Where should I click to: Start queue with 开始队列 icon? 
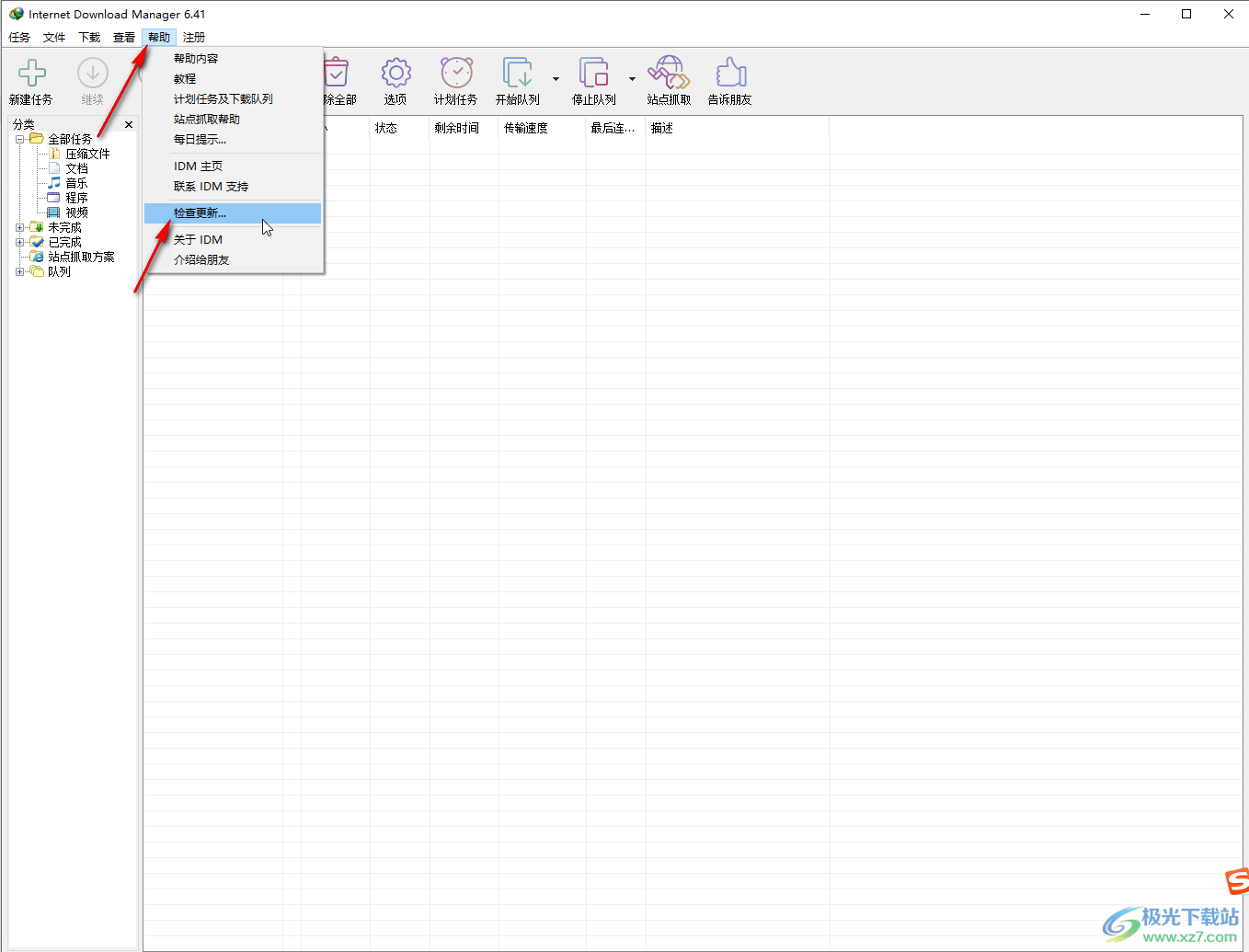[x=517, y=73]
